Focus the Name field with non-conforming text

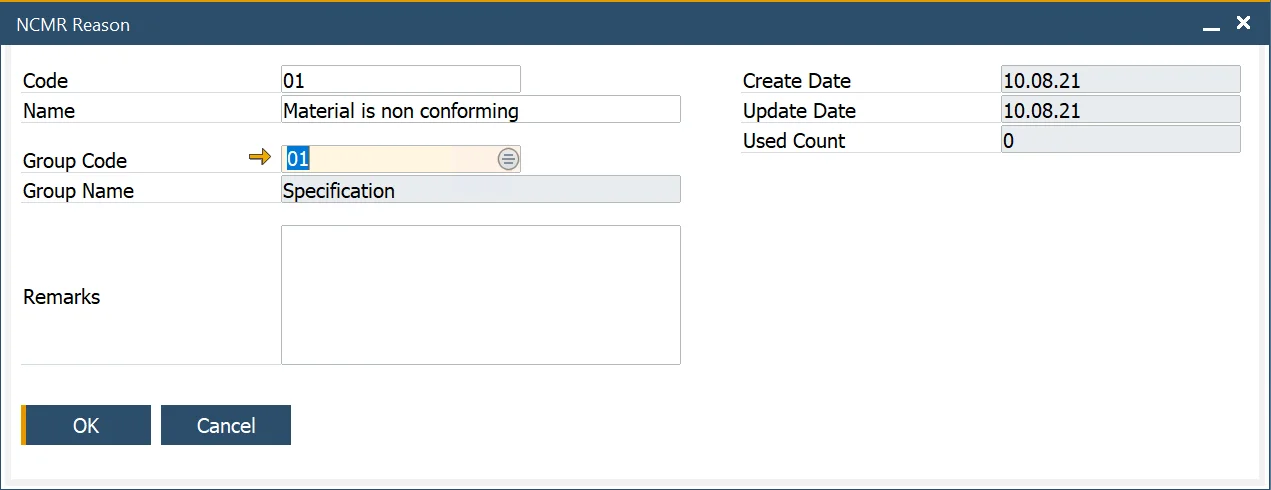480,110
